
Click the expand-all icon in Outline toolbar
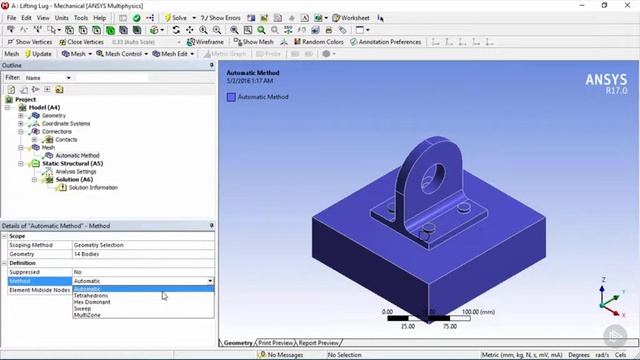tap(48, 89)
